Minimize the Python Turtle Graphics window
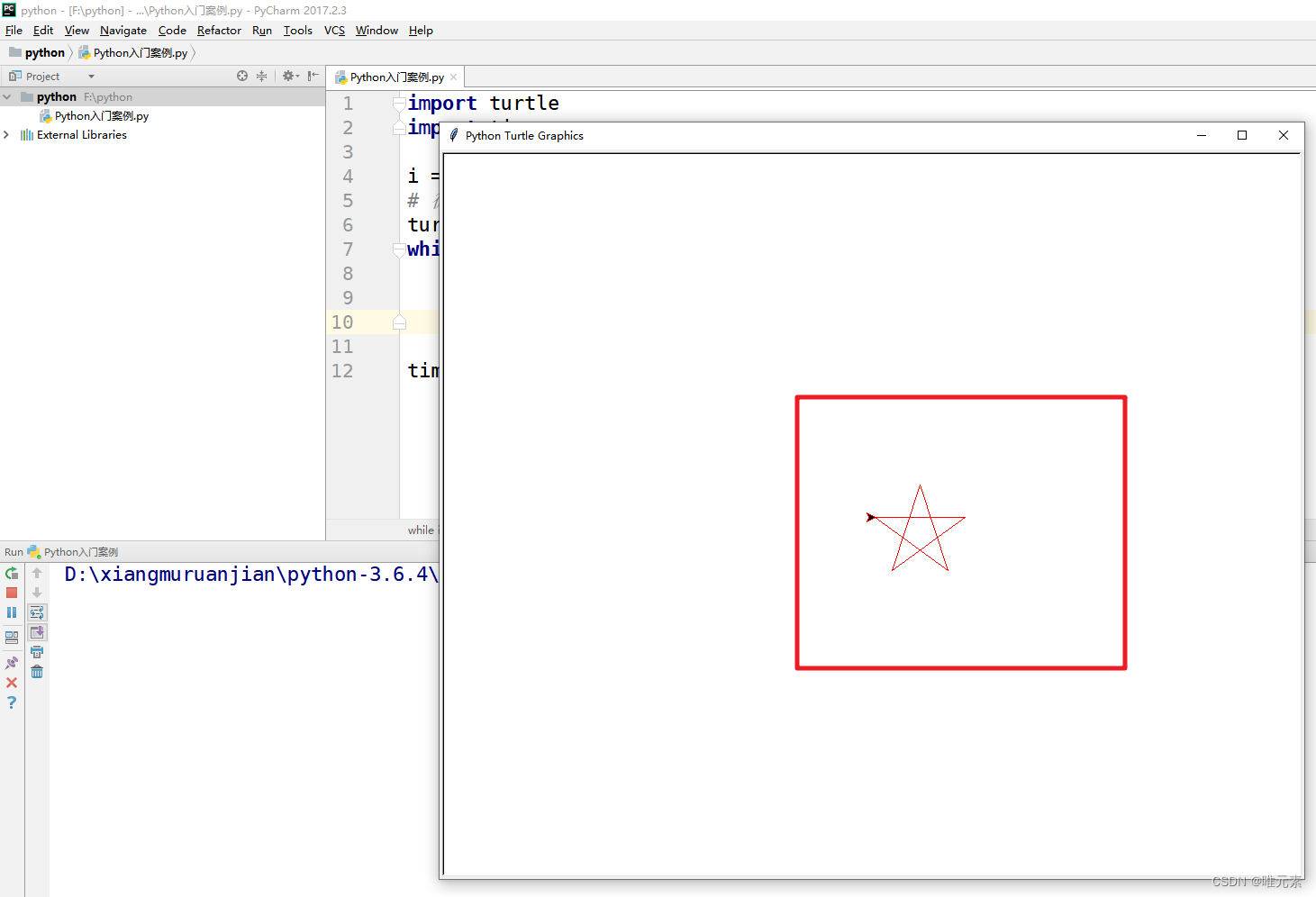The image size is (1316, 897). pyautogui.click(x=1202, y=135)
